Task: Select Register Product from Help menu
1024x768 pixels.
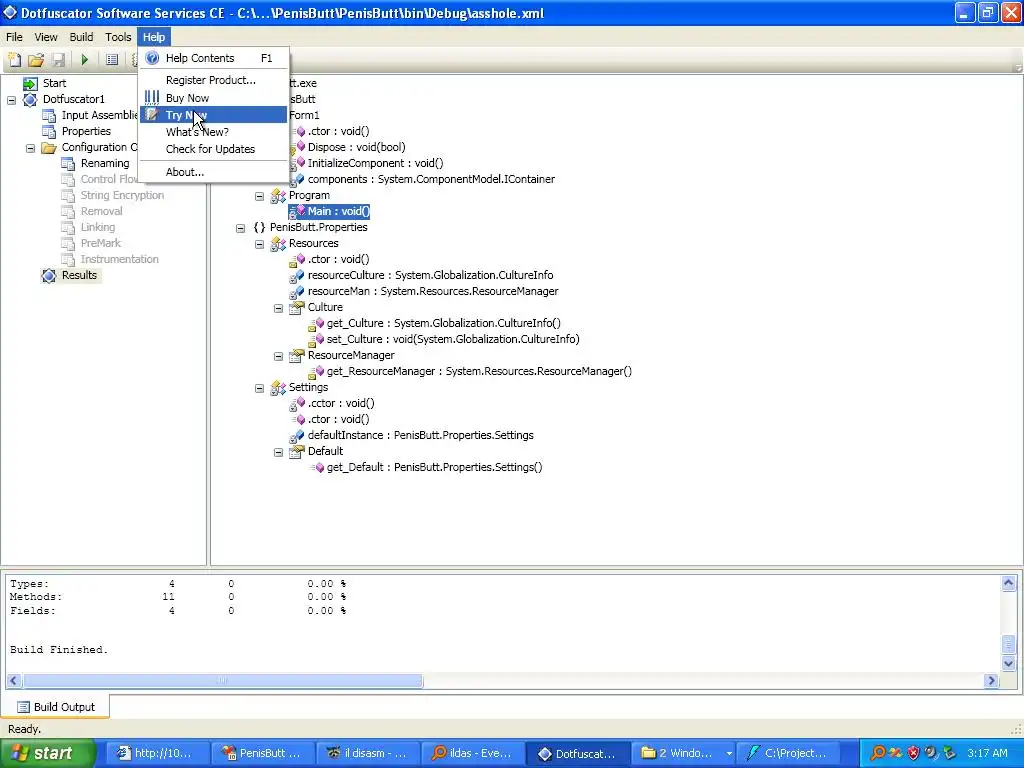Action: (x=213, y=80)
